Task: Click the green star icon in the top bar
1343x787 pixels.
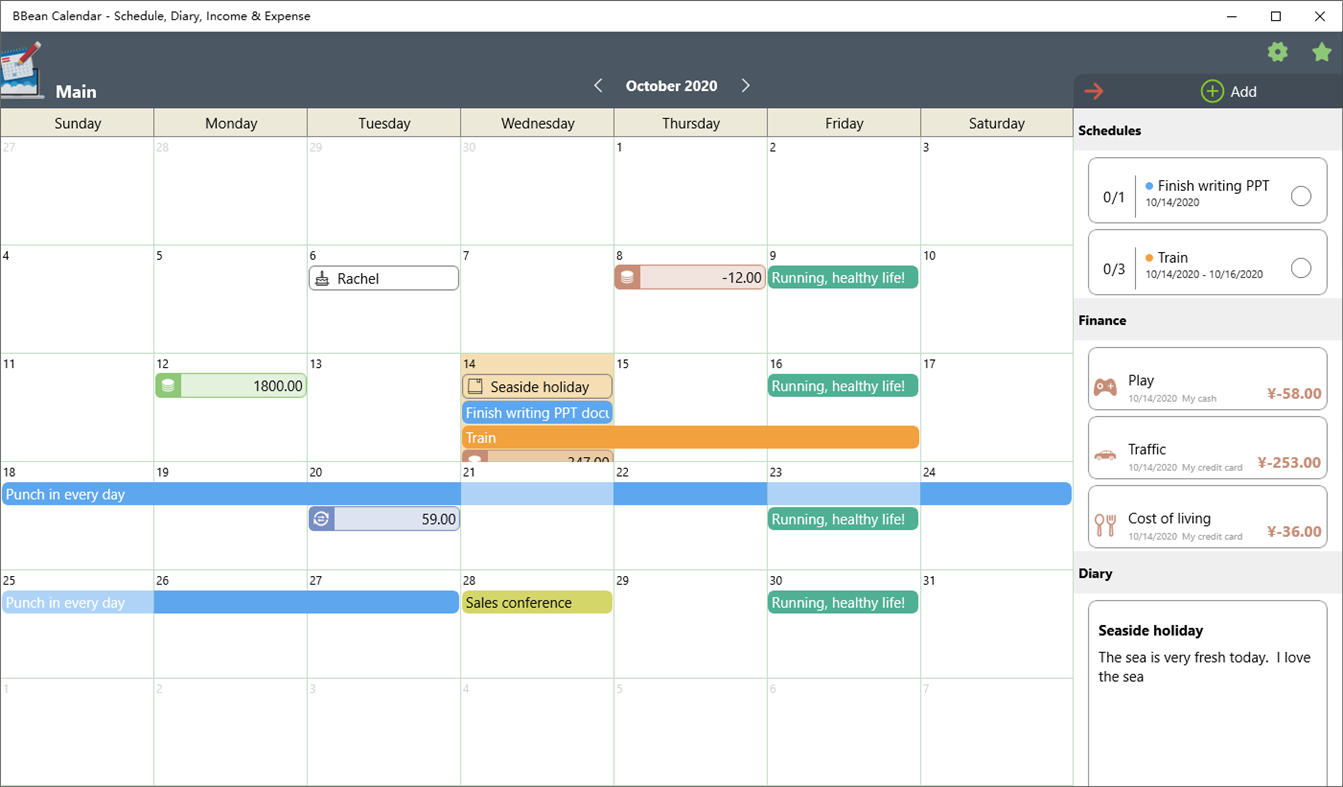Action: click(1321, 51)
